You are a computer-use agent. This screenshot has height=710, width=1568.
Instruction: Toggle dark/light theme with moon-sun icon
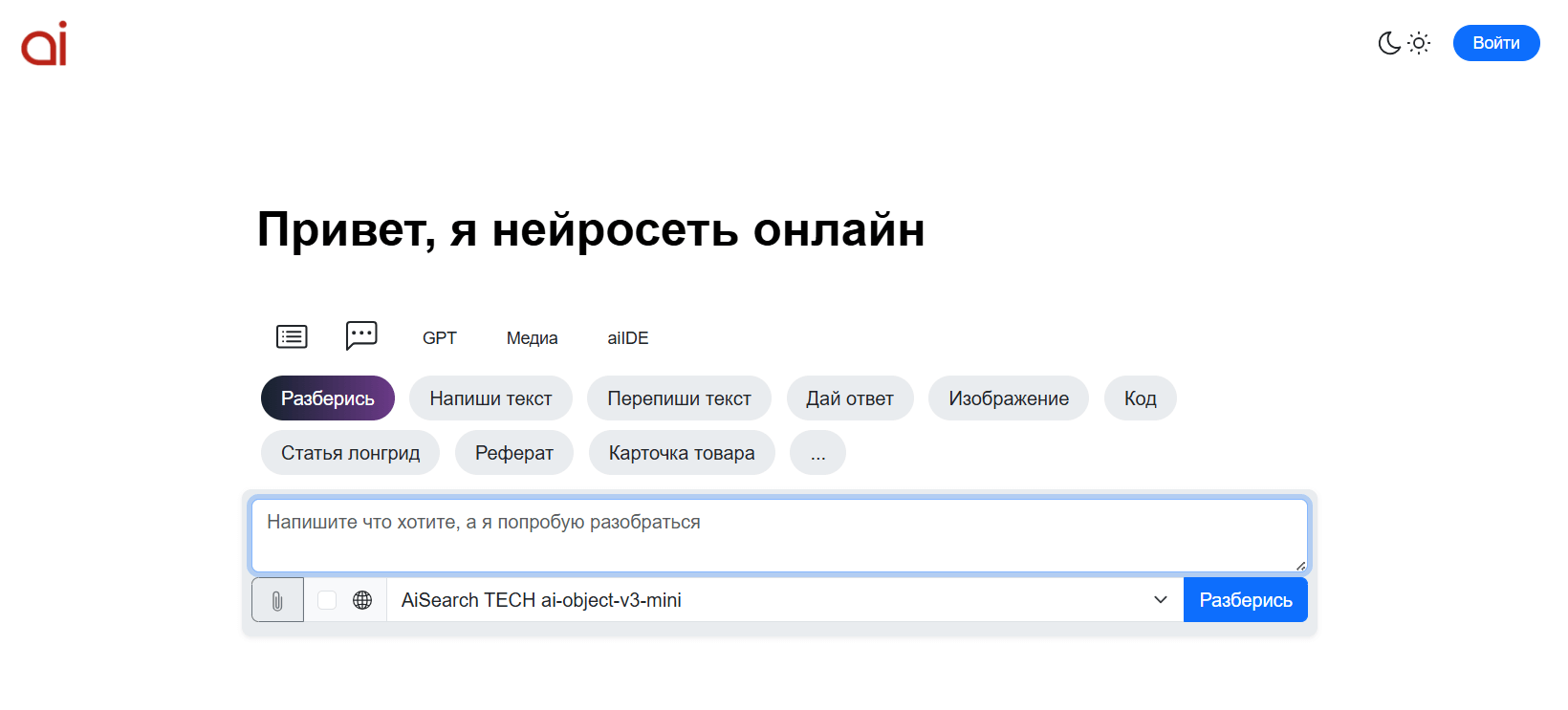(x=1404, y=43)
